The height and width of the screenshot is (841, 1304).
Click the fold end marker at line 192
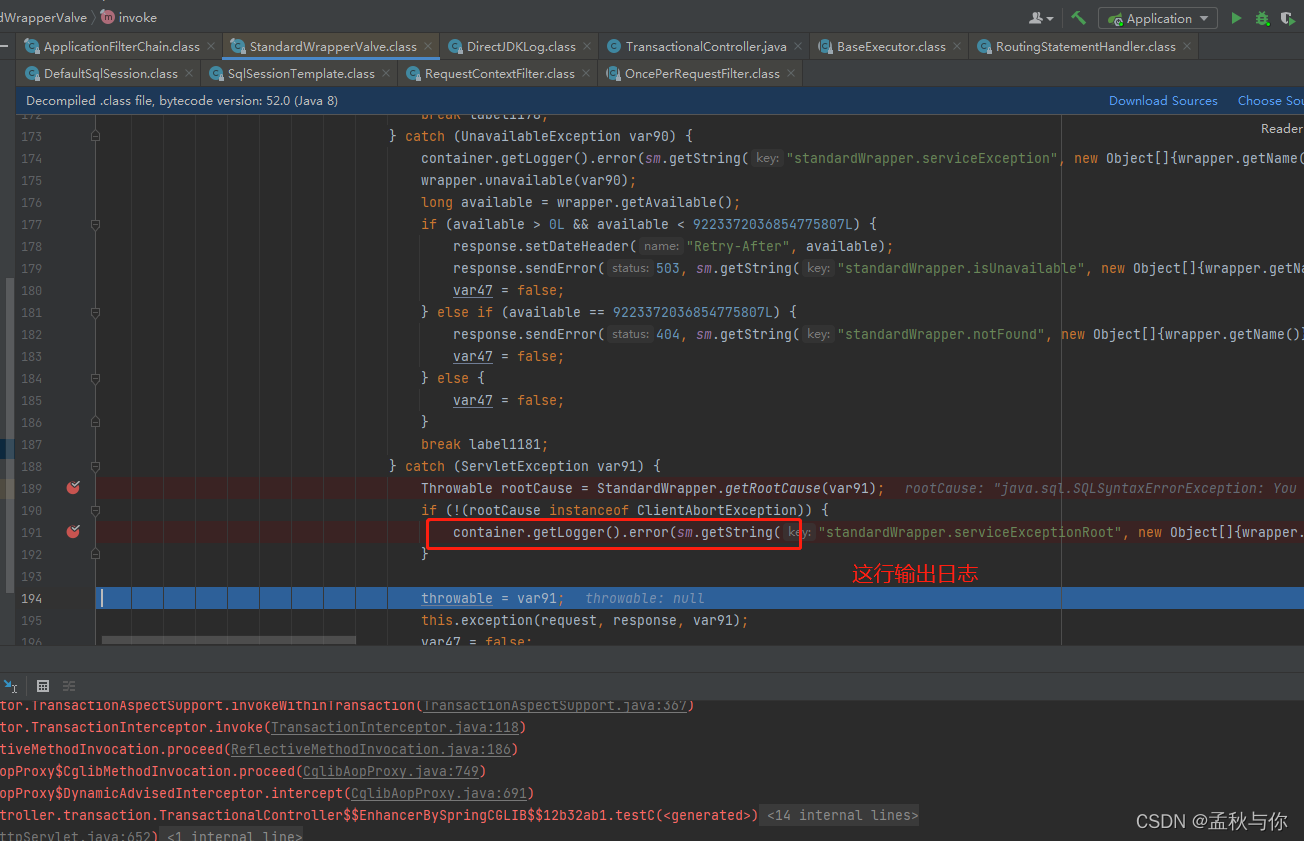click(x=95, y=554)
